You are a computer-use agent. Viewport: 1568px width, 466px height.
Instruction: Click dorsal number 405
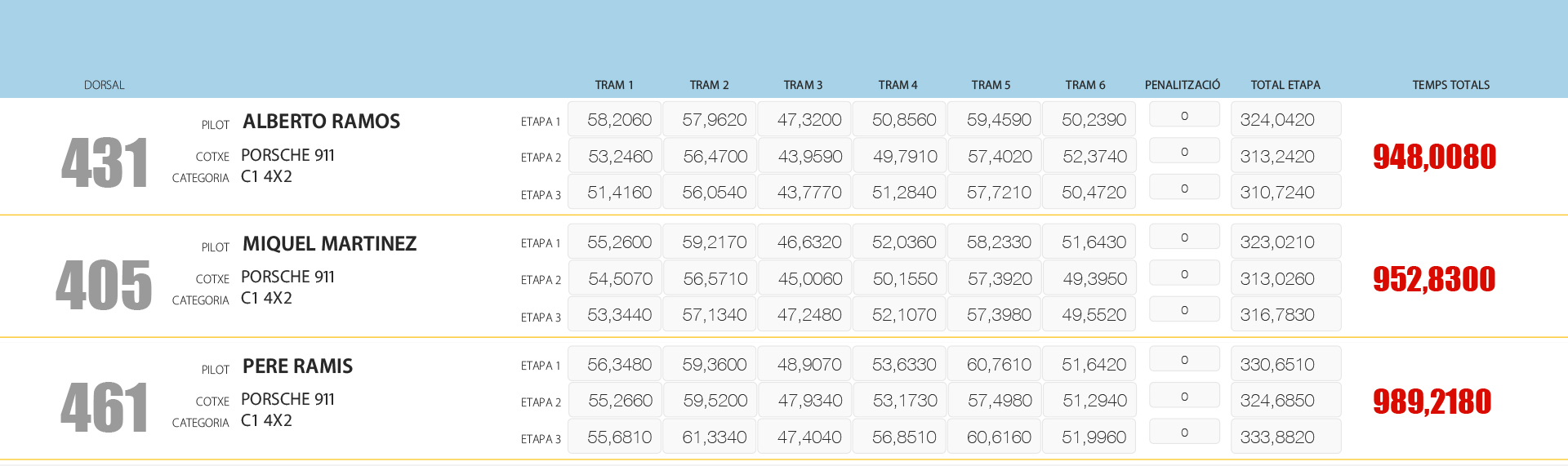pyautogui.click(x=104, y=286)
